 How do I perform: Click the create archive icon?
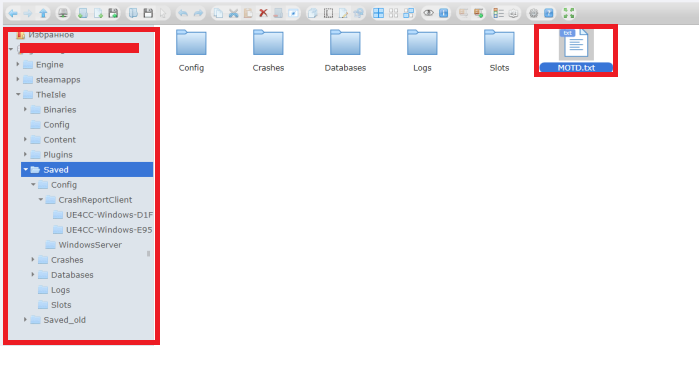[479, 13]
